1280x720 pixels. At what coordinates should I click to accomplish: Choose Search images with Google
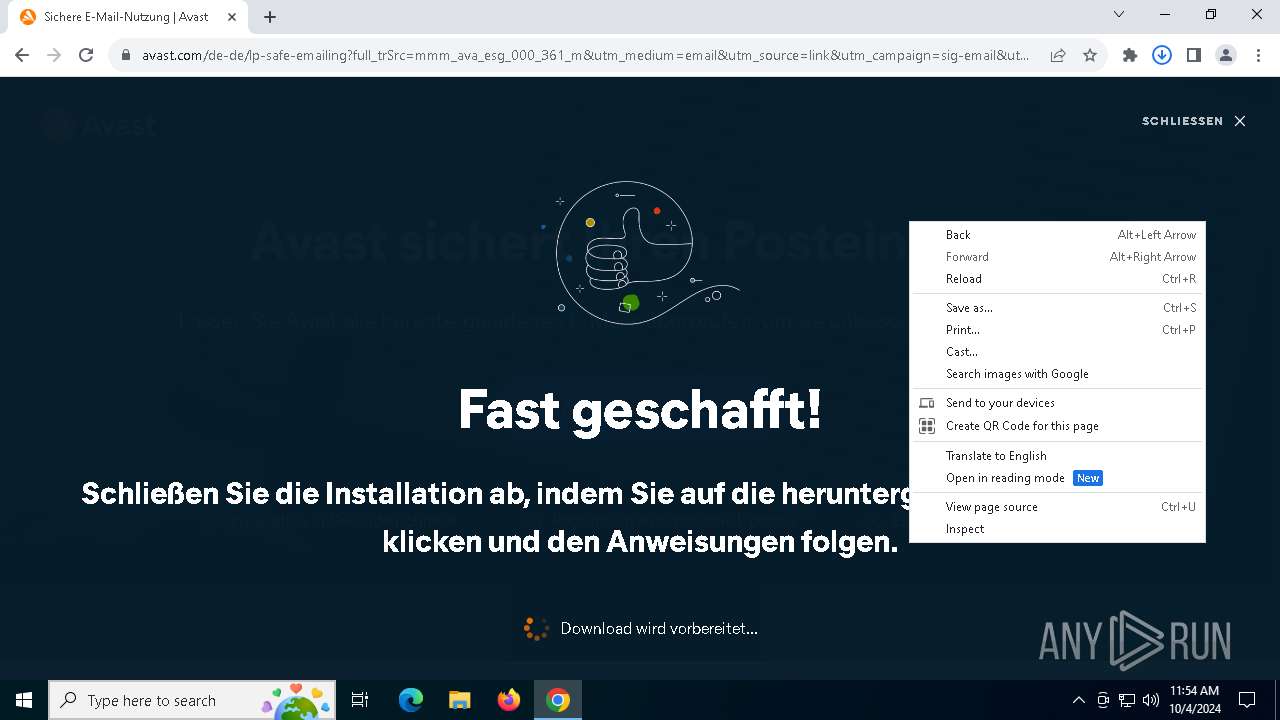click(1057, 374)
